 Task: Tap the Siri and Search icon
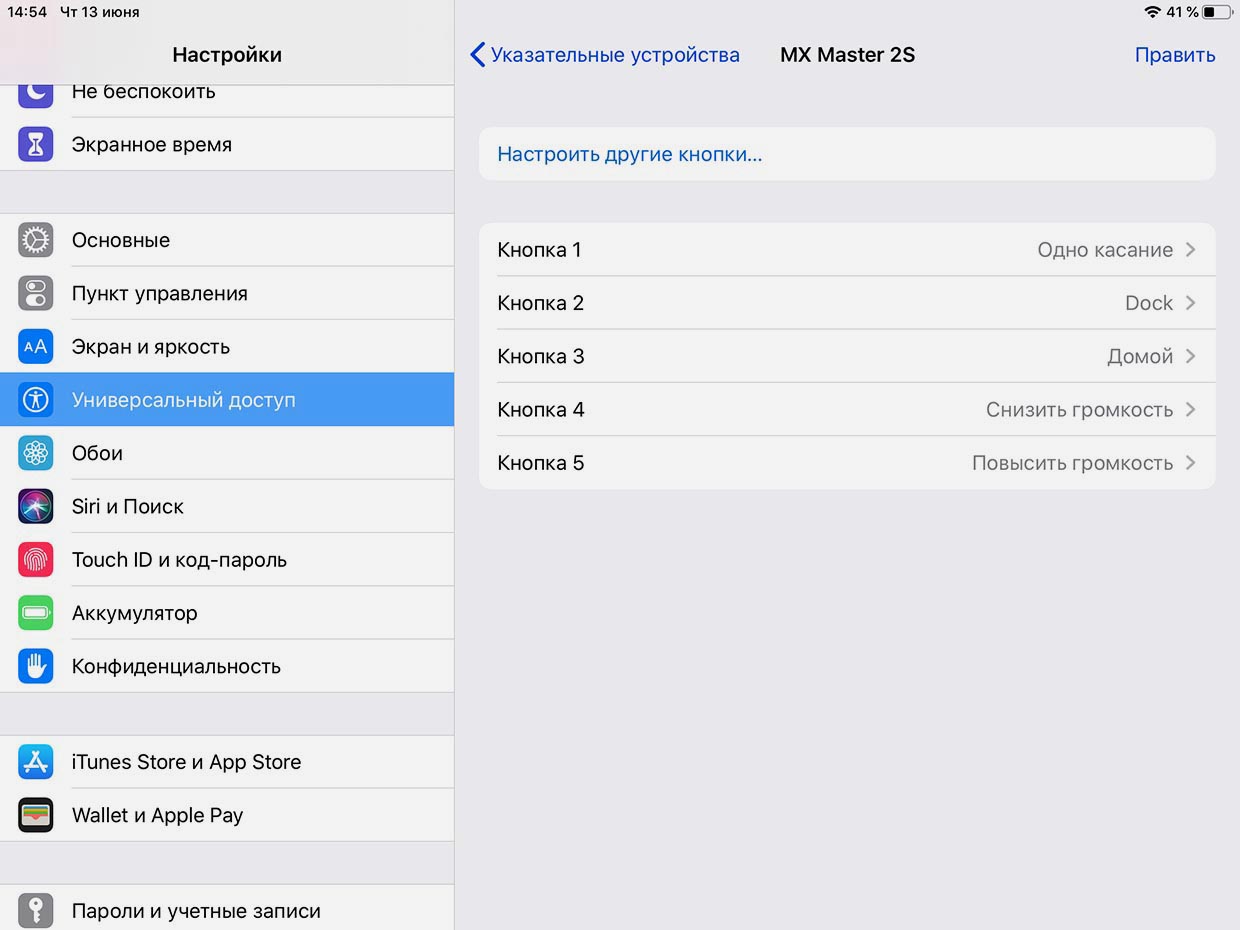click(36, 506)
